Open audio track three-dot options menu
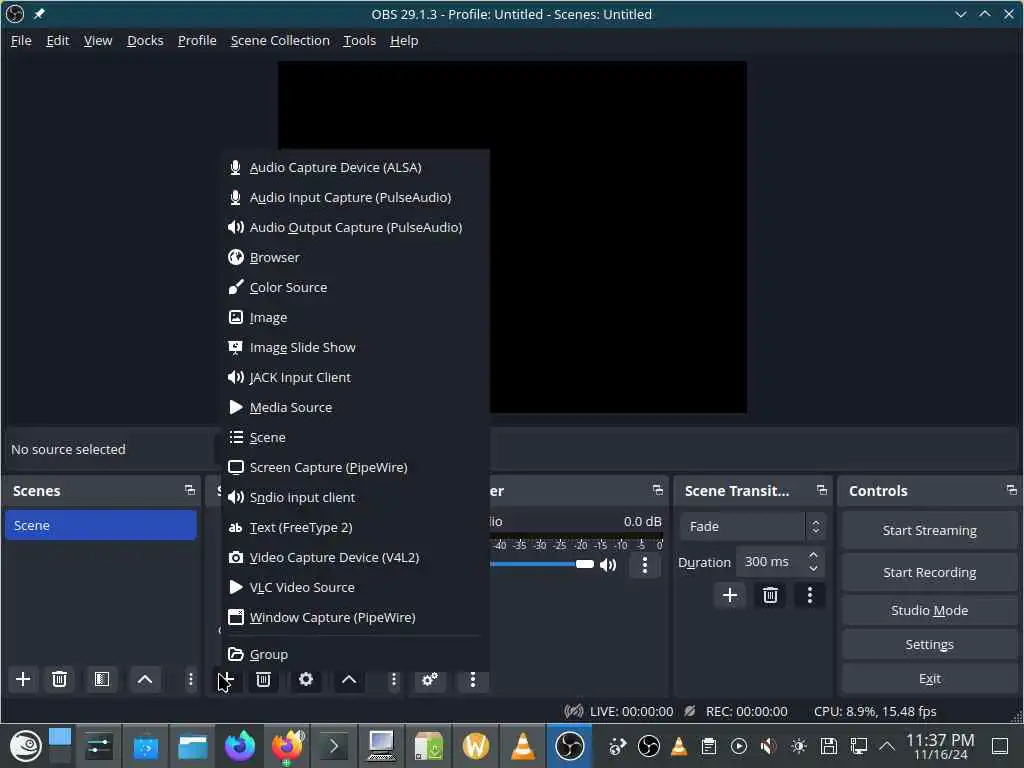1024x768 pixels. [x=645, y=565]
